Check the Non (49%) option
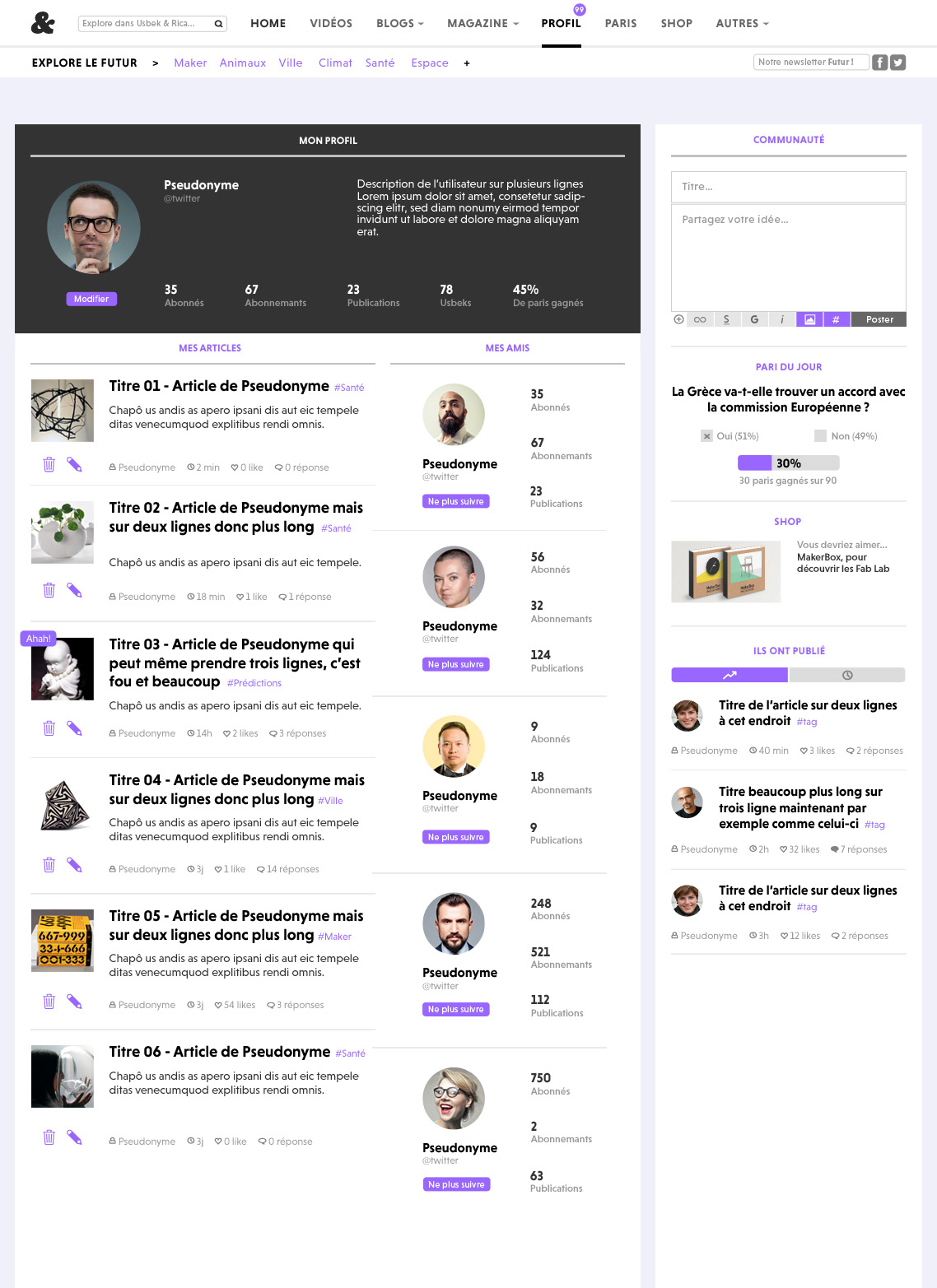 point(820,436)
